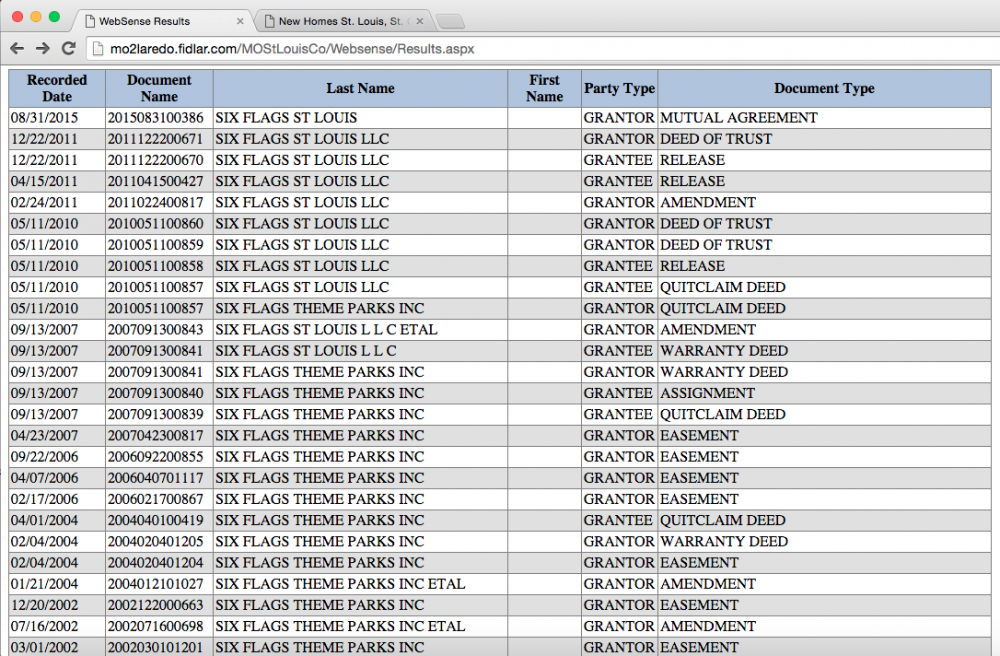The height and width of the screenshot is (656, 1000).
Task: Close the WebSense Results tab
Action: tap(240, 21)
